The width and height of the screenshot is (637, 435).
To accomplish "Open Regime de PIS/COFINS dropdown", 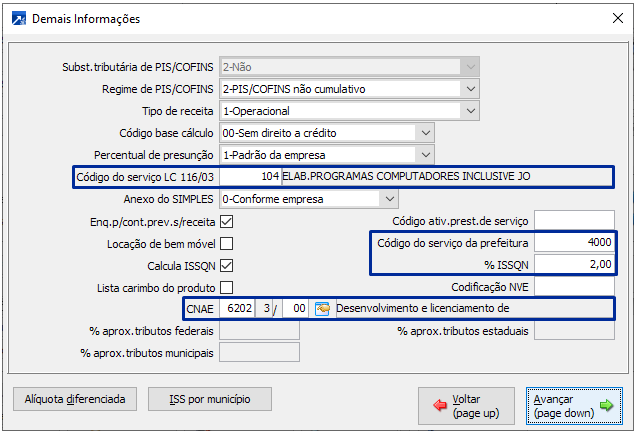I will pos(470,89).
